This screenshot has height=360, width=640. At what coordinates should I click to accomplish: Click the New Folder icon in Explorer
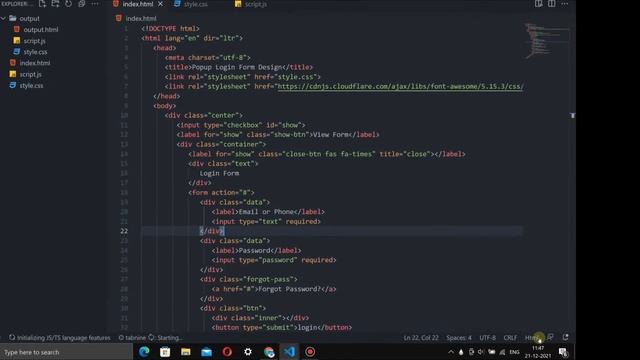point(56,4)
